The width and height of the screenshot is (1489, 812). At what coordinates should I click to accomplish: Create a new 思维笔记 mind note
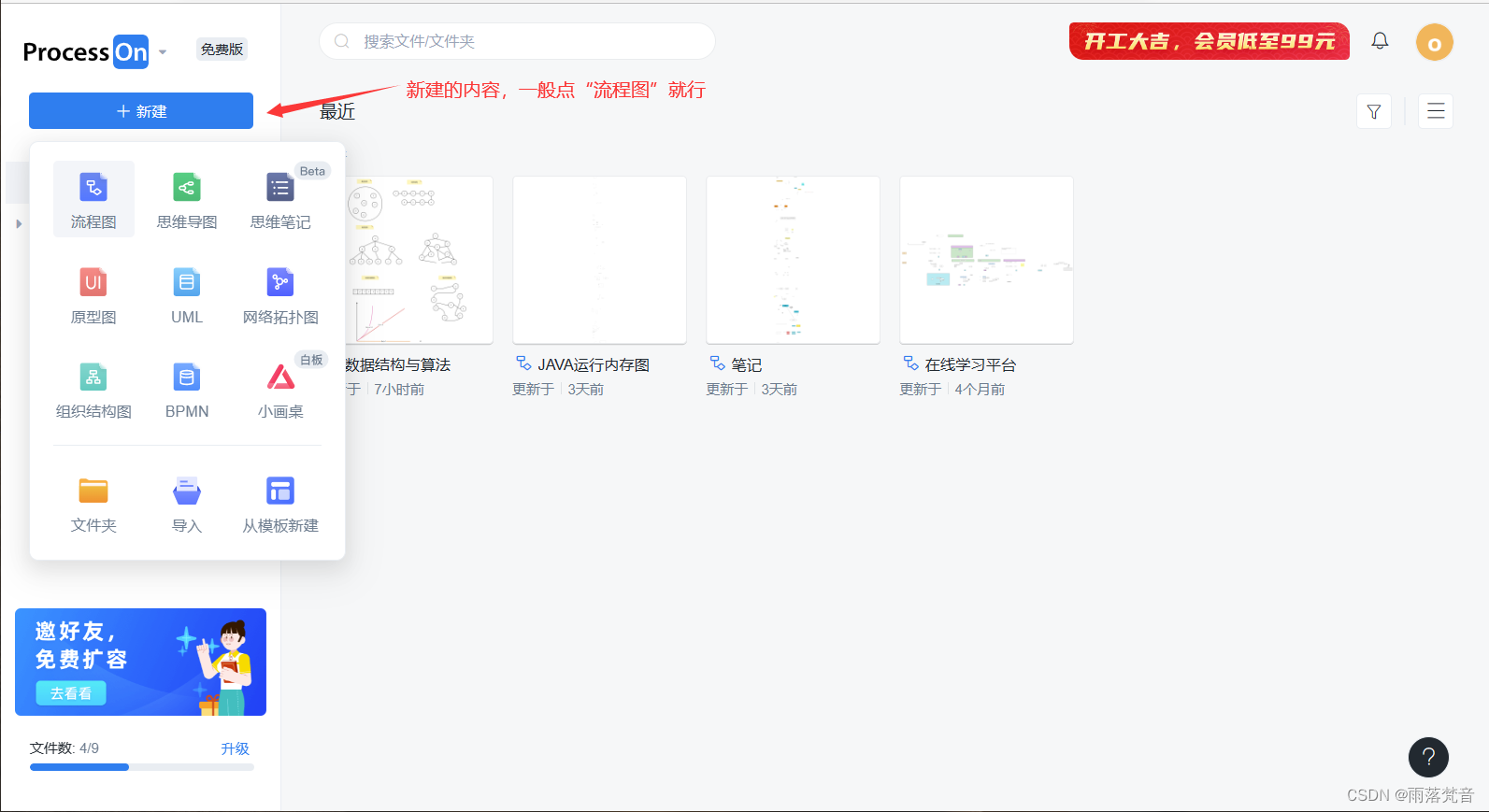[280, 199]
